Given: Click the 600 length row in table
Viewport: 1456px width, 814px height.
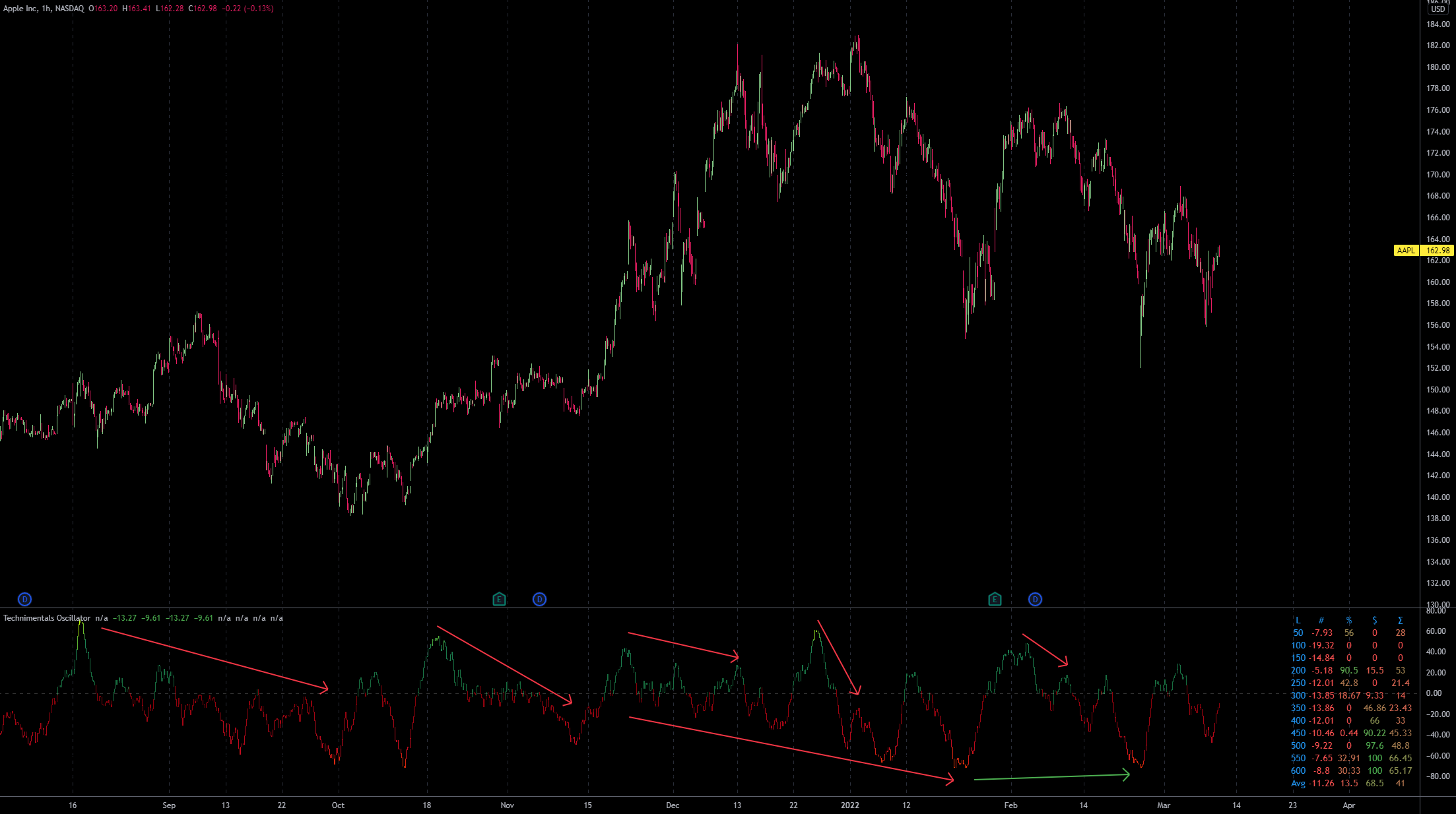Looking at the screenshot, I should (x=1298, y=770).
